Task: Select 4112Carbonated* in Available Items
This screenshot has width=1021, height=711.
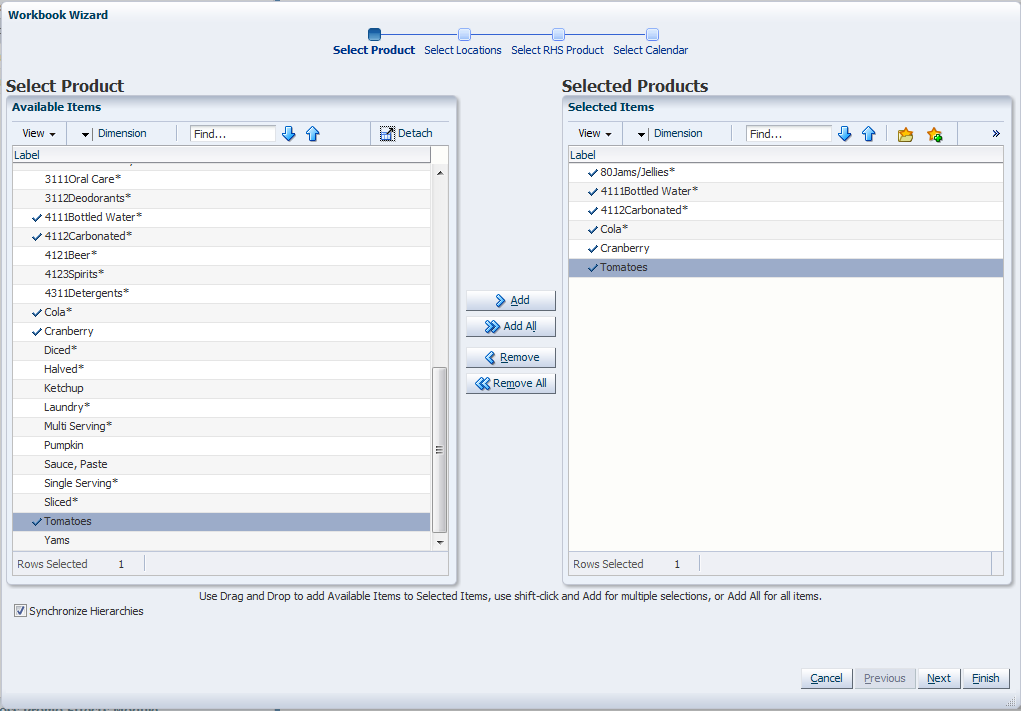Action: pyautogui.click(x=221, y=236)
